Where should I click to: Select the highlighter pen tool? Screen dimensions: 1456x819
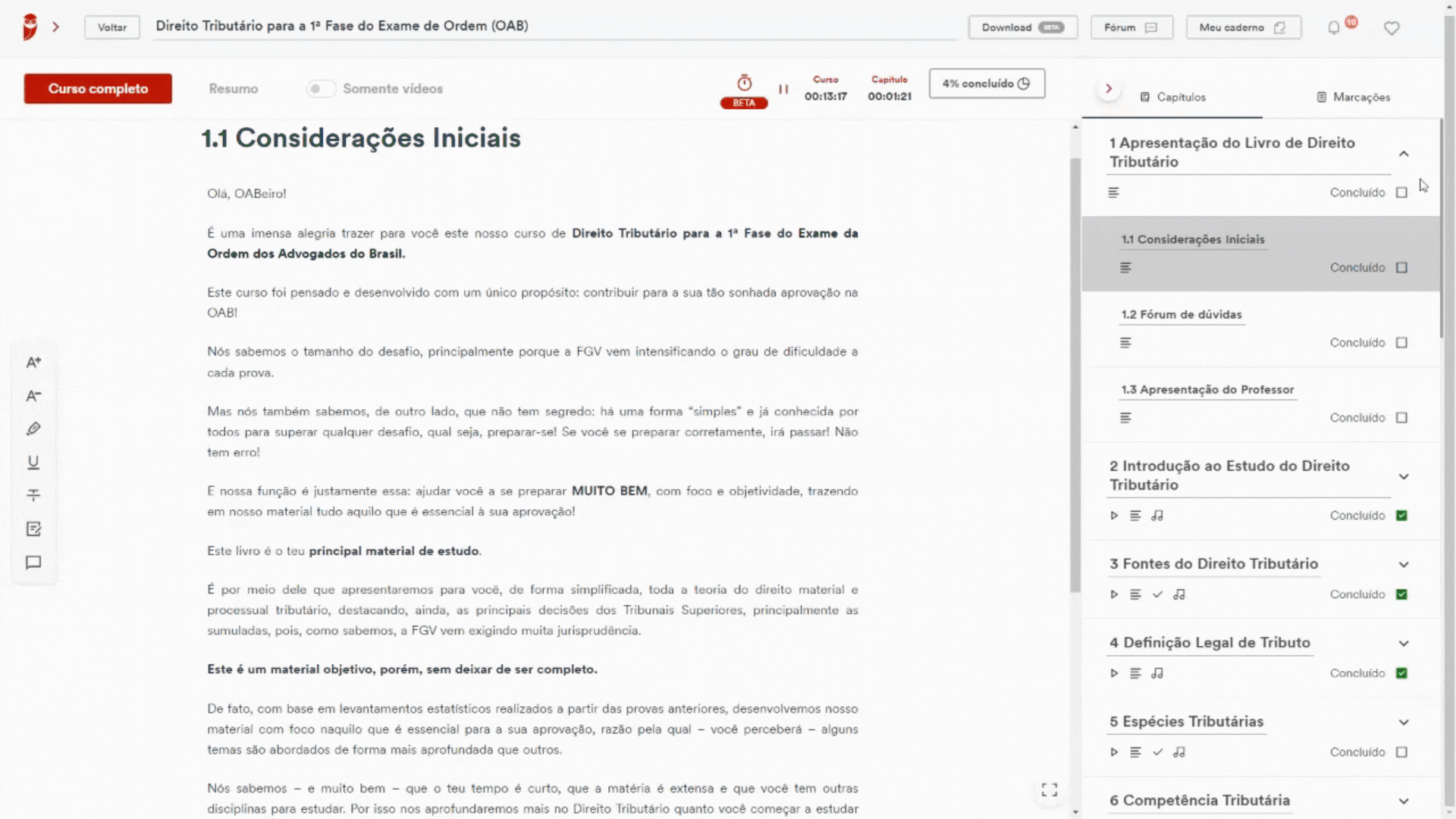pos(33,429)
